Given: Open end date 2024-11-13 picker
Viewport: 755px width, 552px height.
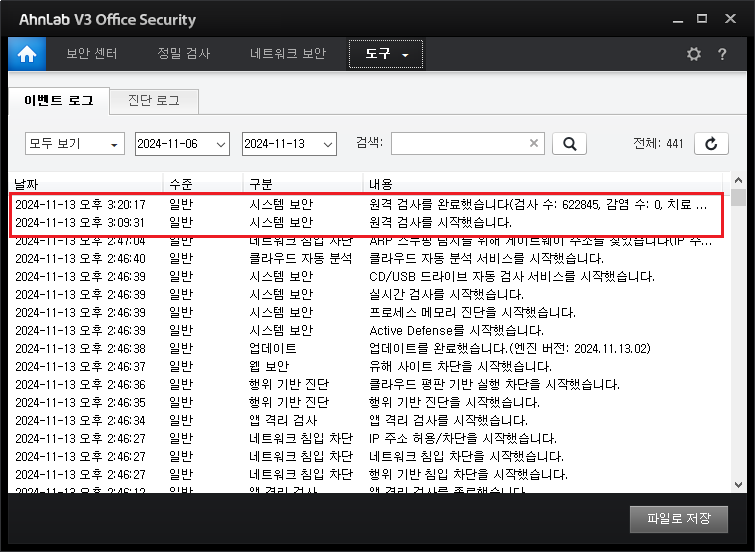Looking at the screenshot, I should 289,144.
